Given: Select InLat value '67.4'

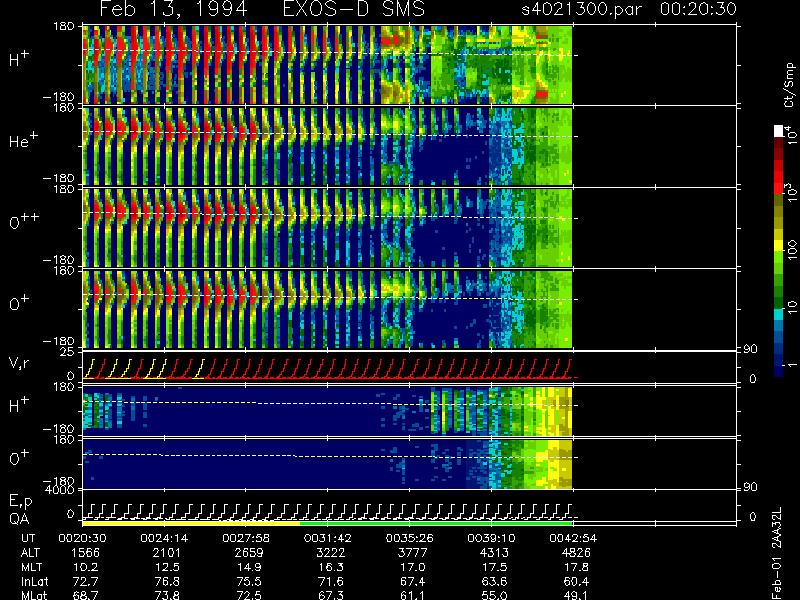Looking at the screenshot, I should click(x=413, y=581).
